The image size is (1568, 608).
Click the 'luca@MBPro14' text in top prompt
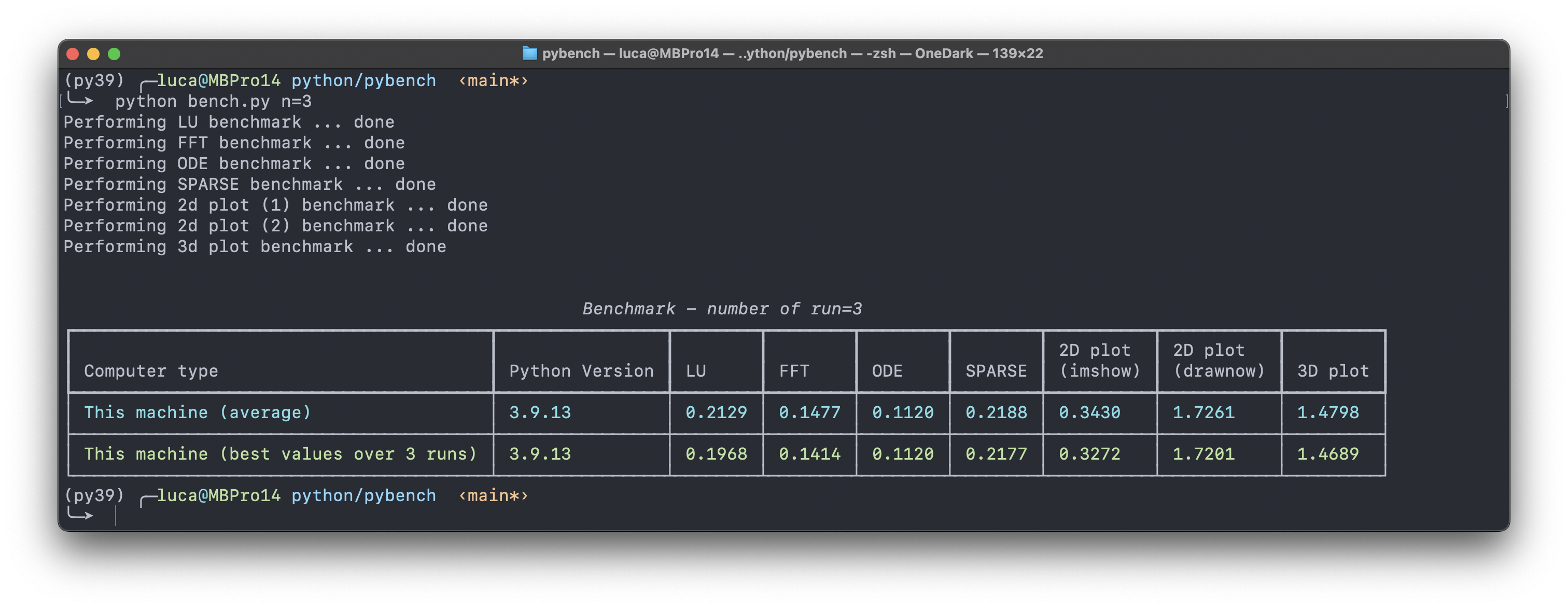pyautogui.click(x=218, y=81)
